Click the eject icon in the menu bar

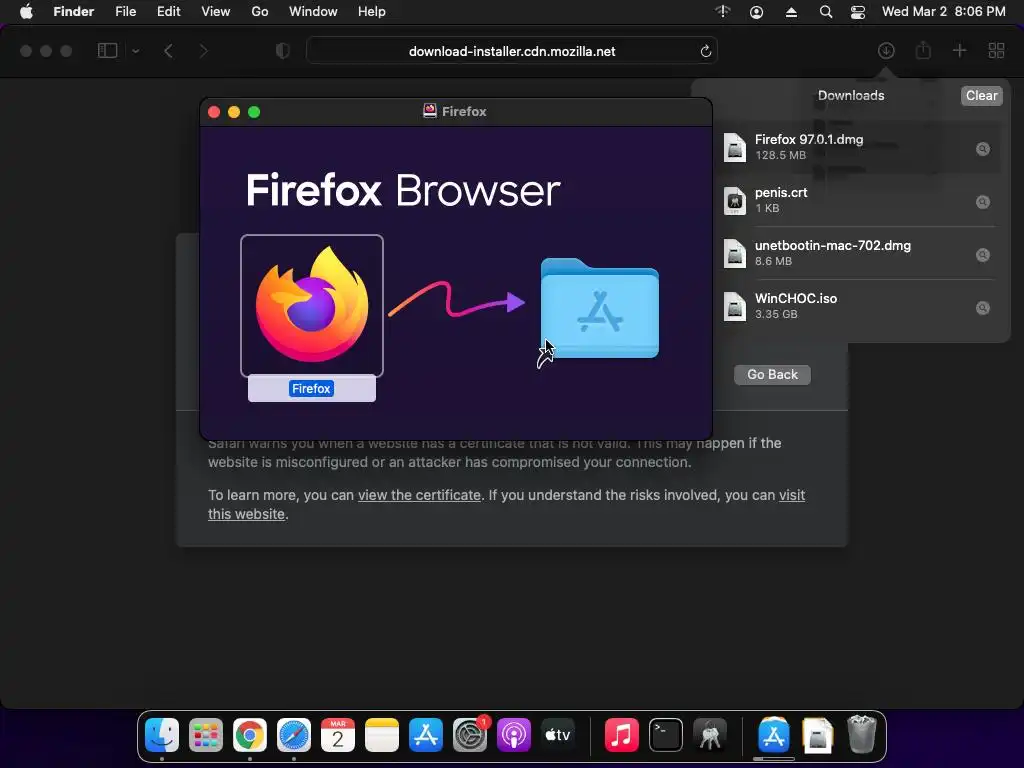coord(791,12)
